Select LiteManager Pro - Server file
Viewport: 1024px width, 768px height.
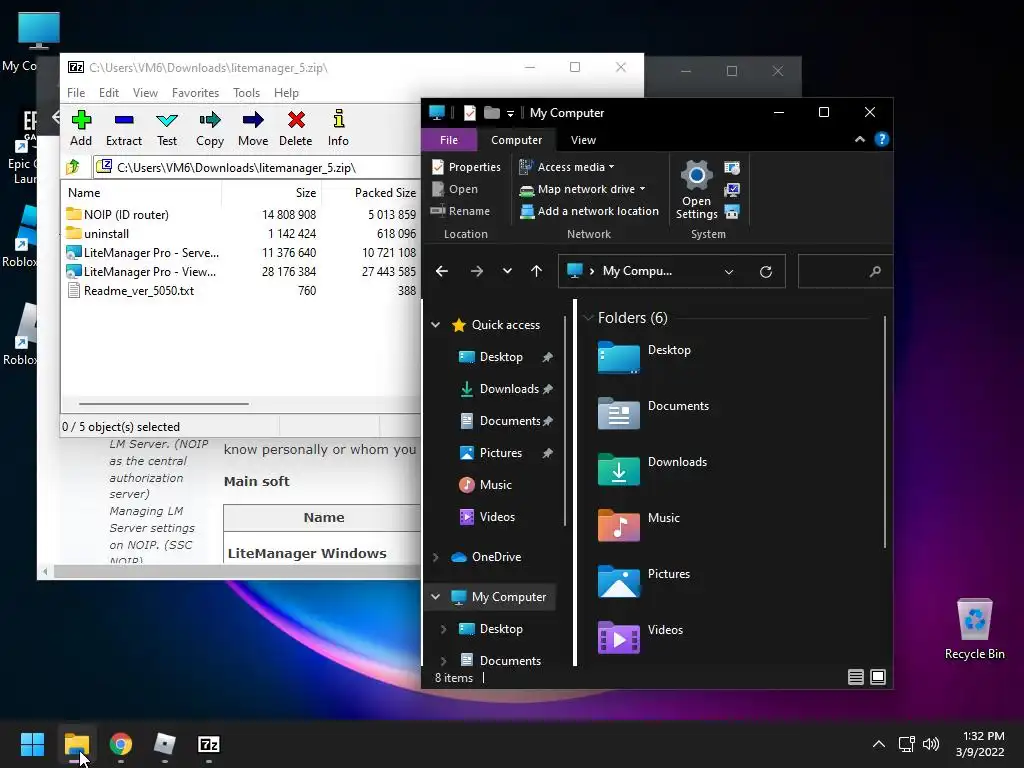pyautogui.click(x=142, y=252)
